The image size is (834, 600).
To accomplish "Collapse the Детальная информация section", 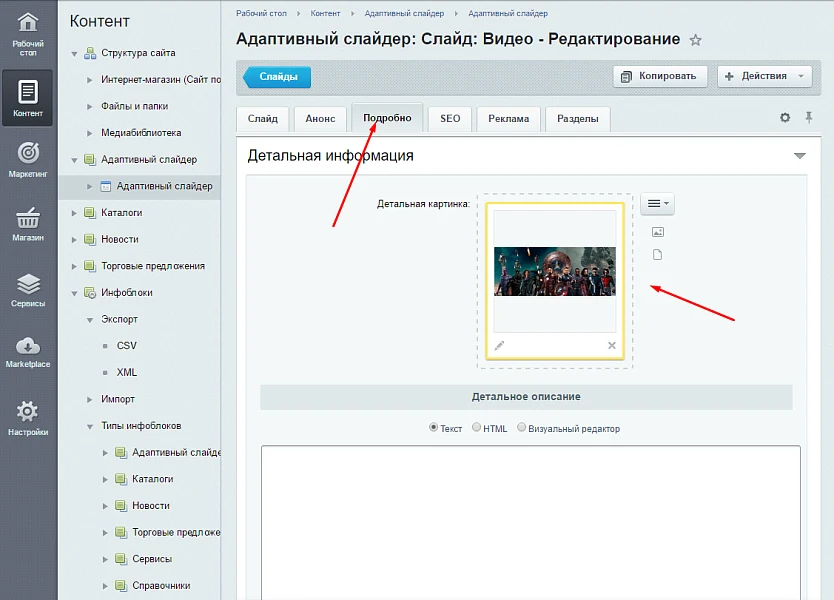I will pos(799,156).
